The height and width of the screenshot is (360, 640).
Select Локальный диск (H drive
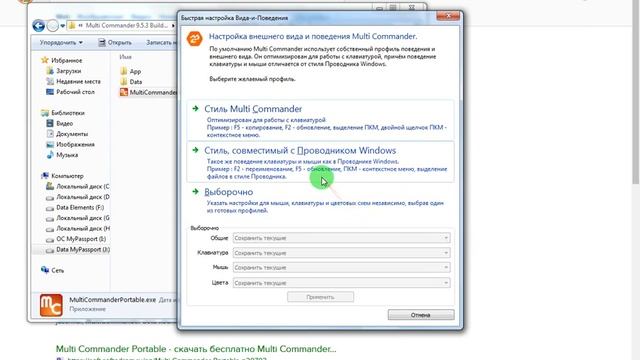click(83, 229)
